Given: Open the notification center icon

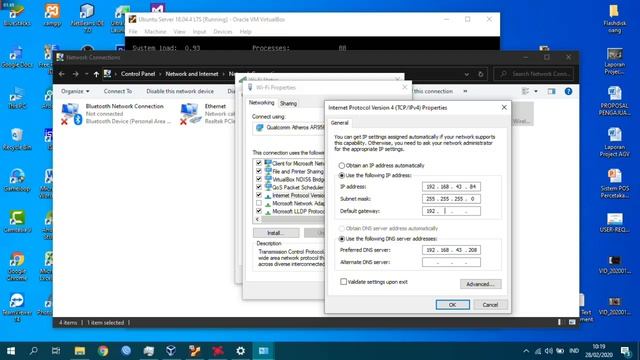Looking at the screenshot, I should pyautogui.click(x=625, y=351).
